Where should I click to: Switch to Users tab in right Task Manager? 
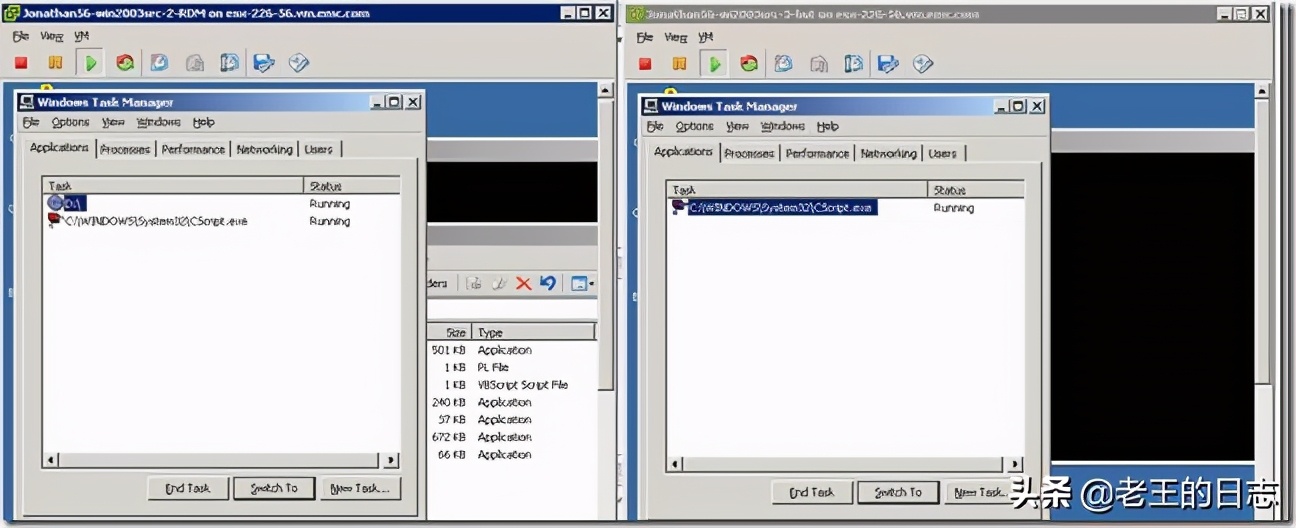(943, 153)
